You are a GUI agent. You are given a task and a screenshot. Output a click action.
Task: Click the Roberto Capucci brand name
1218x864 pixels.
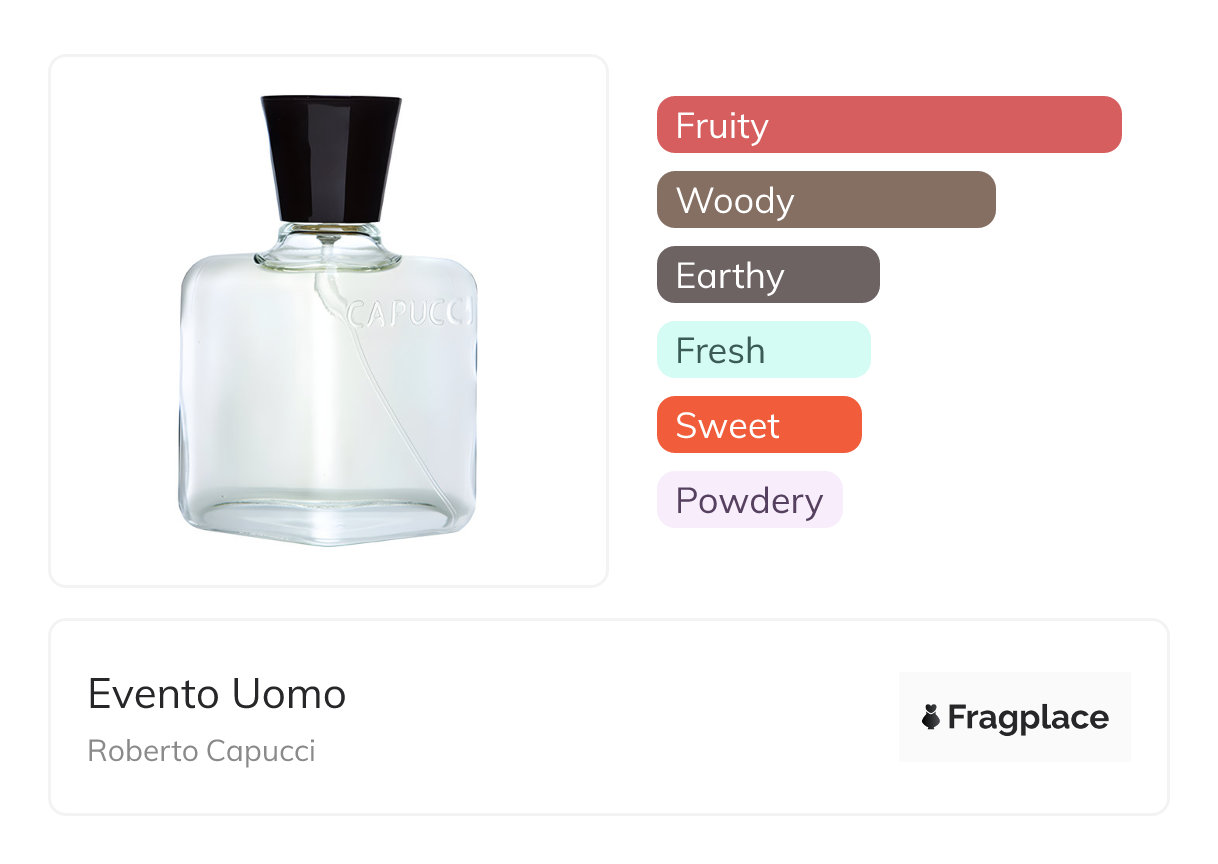tap(201, 751)
